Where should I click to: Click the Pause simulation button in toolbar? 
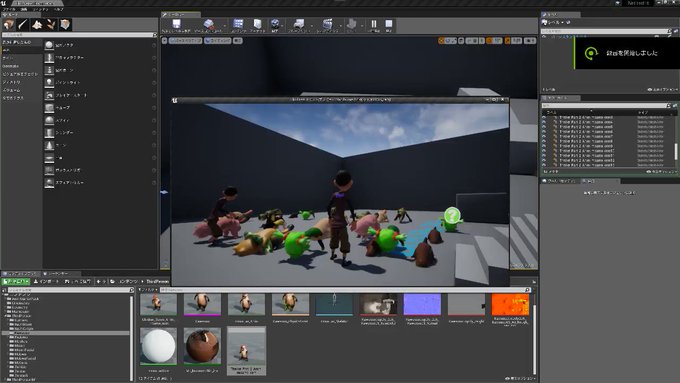click(x=374, y=24)
